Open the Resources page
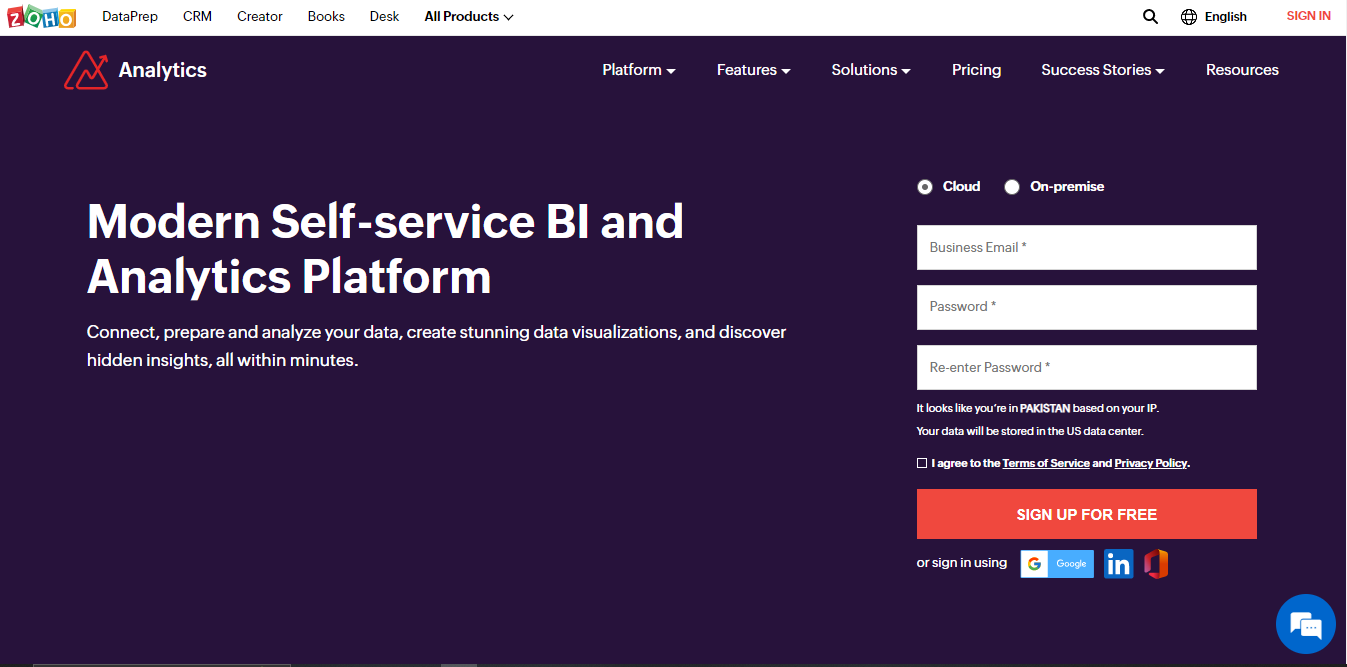 coord(1242,70)
